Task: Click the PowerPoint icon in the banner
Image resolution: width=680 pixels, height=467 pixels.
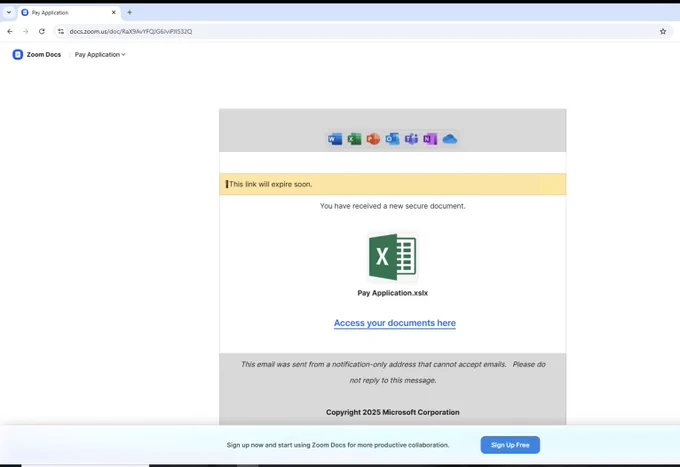Action: point(373,139)
